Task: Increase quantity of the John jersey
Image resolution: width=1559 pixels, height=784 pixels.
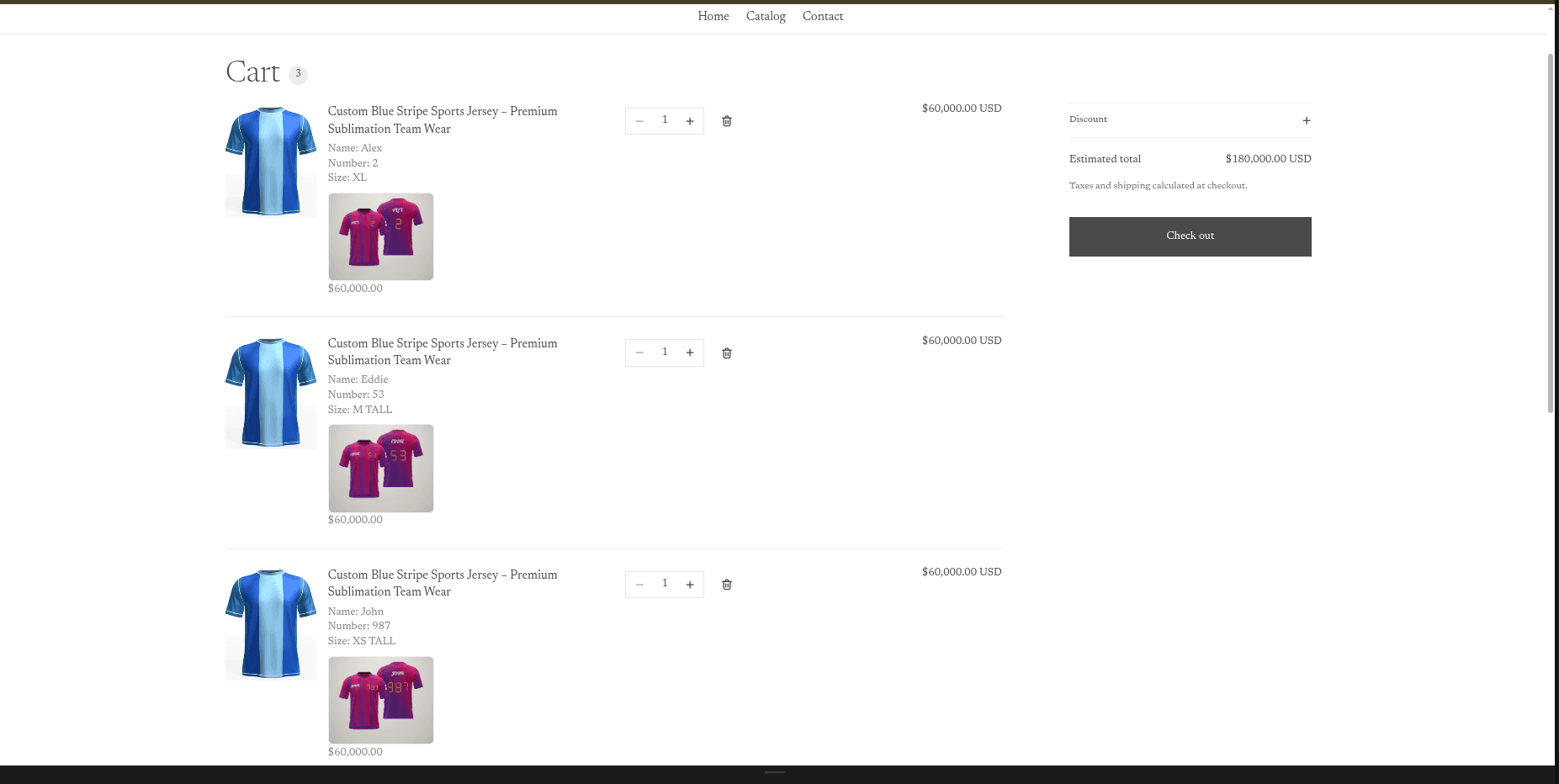Action: tap(690, 585)
